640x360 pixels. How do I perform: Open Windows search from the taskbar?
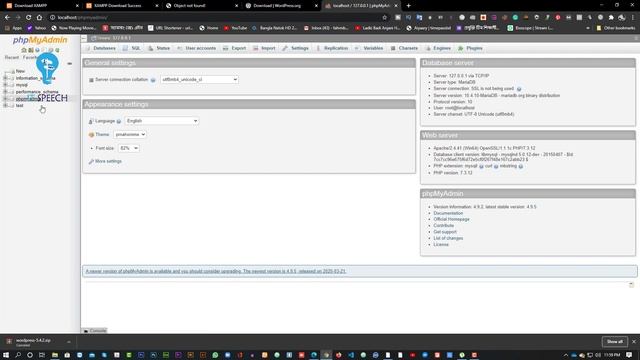click(18, 355)
